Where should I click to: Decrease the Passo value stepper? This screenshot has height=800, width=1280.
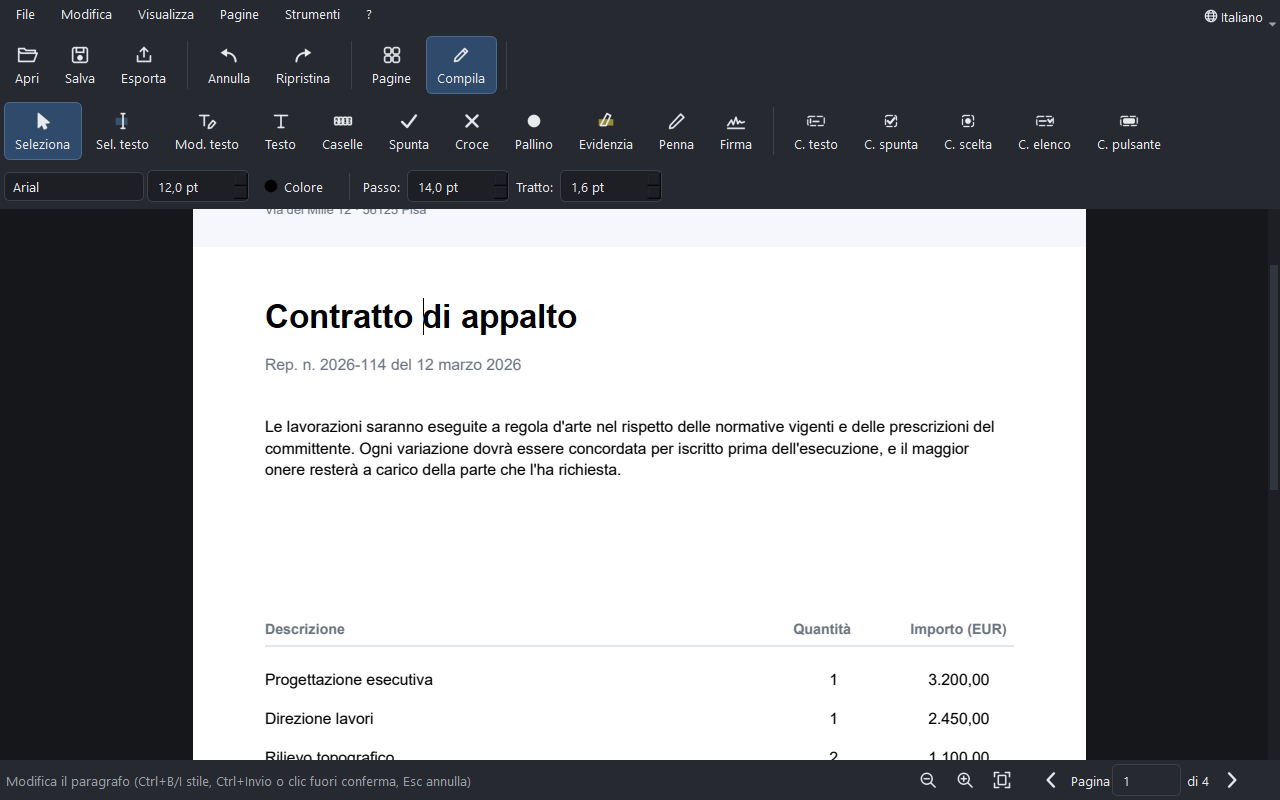(501, 194)
